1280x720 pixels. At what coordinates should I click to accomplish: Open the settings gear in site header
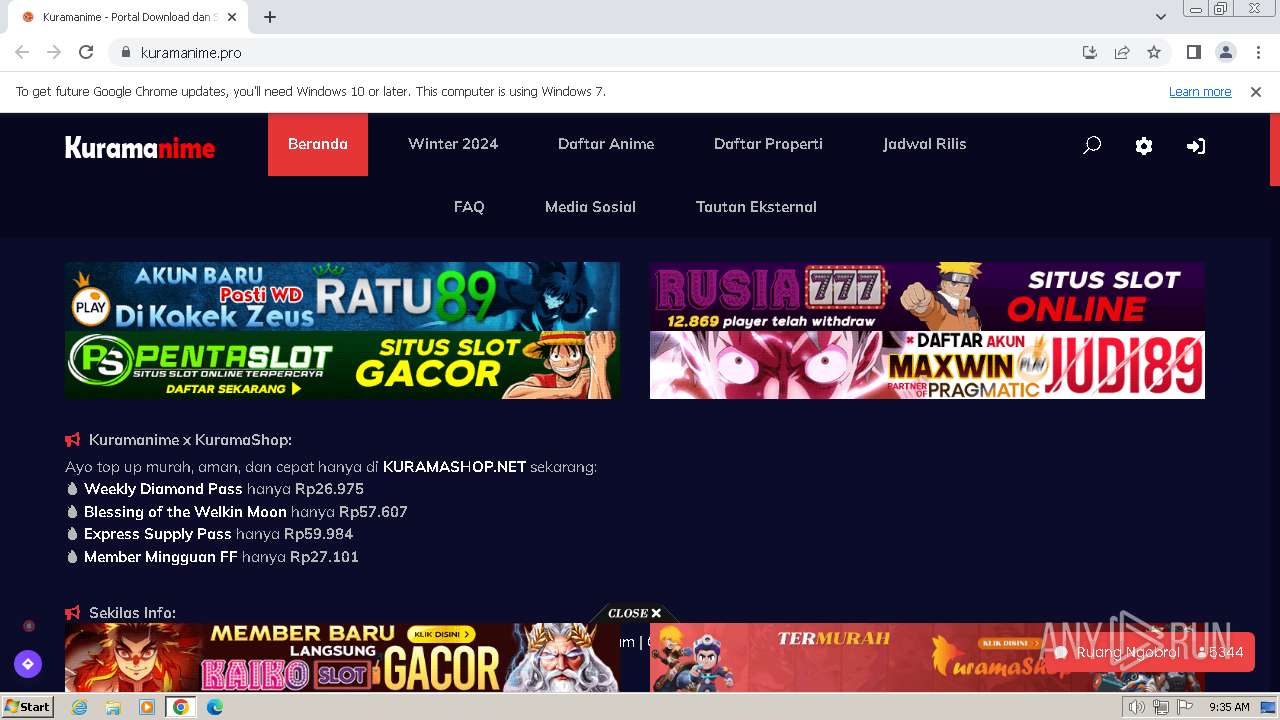[1144, 145]
